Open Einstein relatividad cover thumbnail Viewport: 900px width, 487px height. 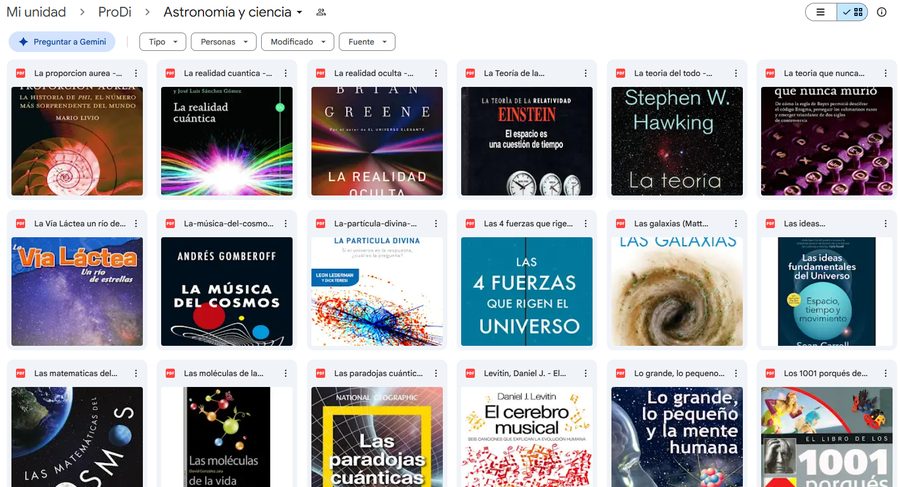click(x=526, y=141)
